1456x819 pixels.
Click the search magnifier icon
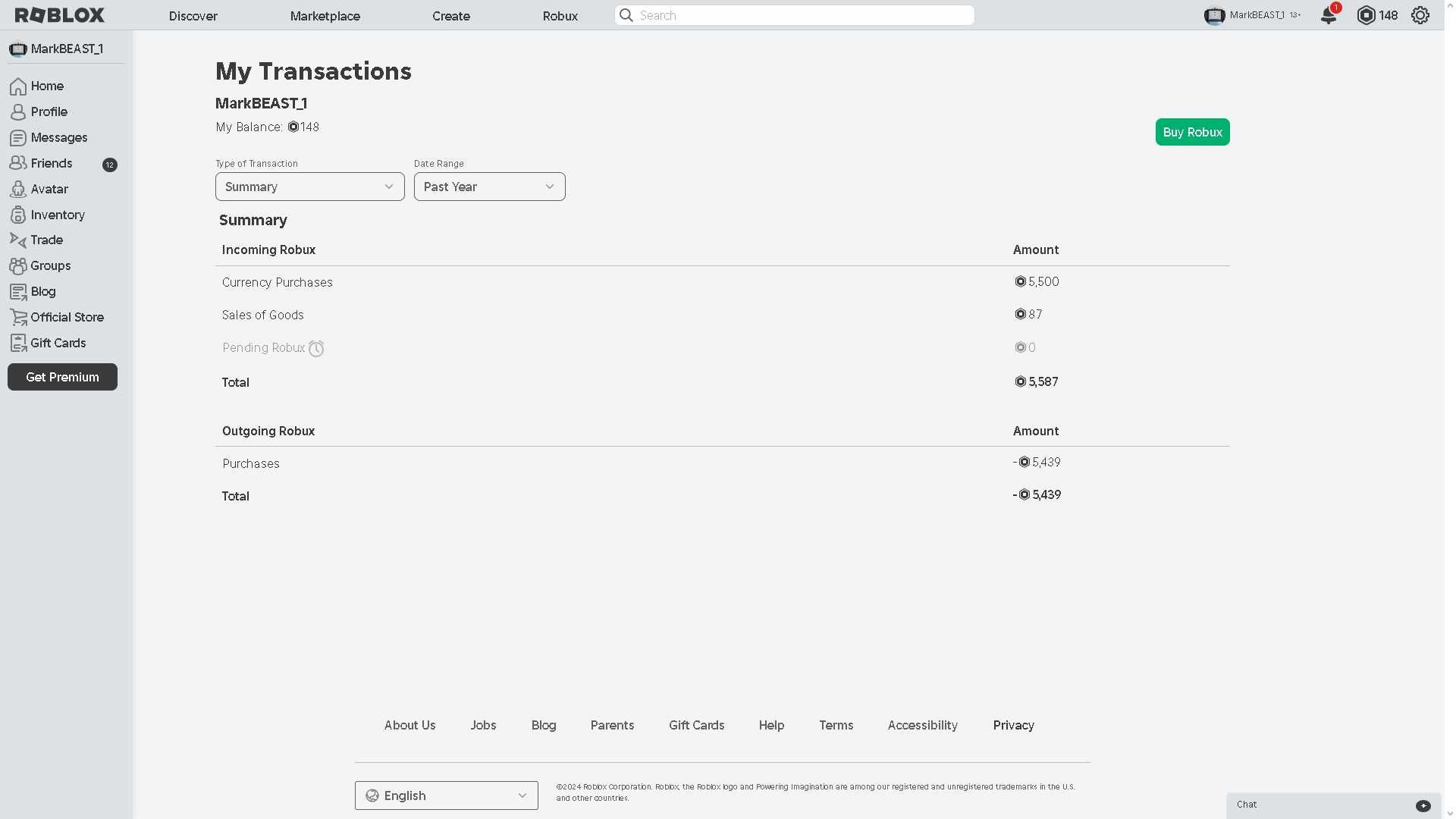626,15
